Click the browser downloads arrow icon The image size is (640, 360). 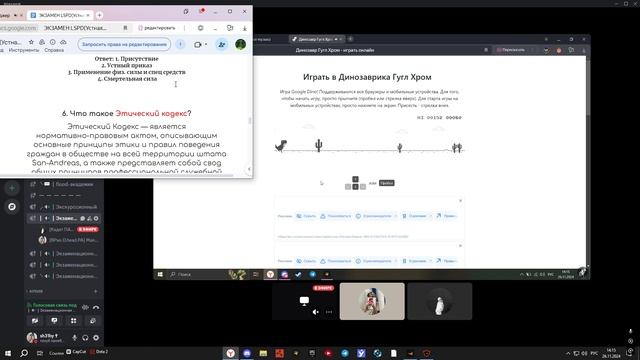tap(244, 28)
